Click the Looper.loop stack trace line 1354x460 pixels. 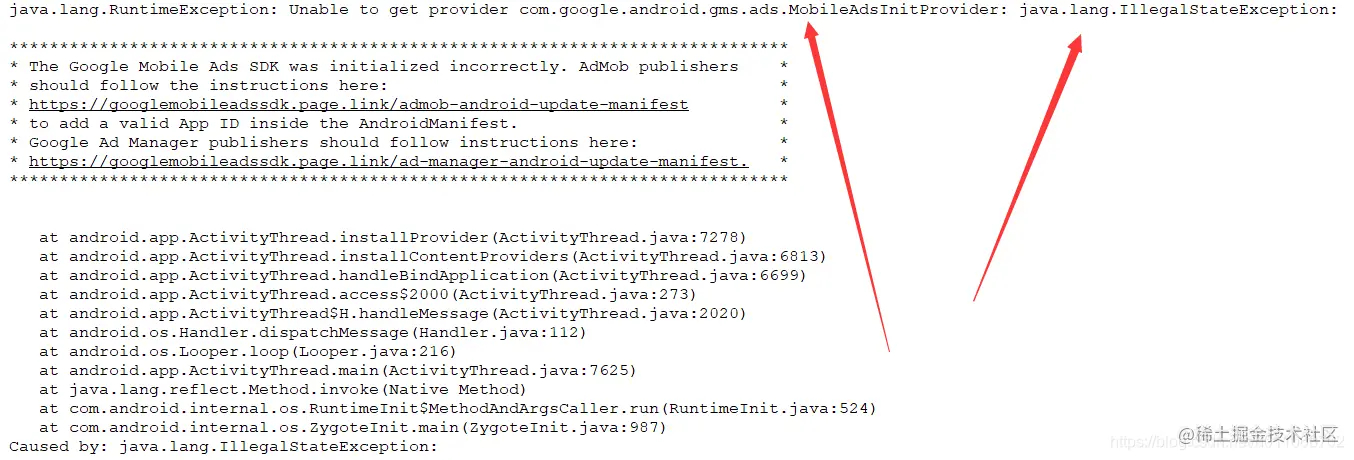248,352
